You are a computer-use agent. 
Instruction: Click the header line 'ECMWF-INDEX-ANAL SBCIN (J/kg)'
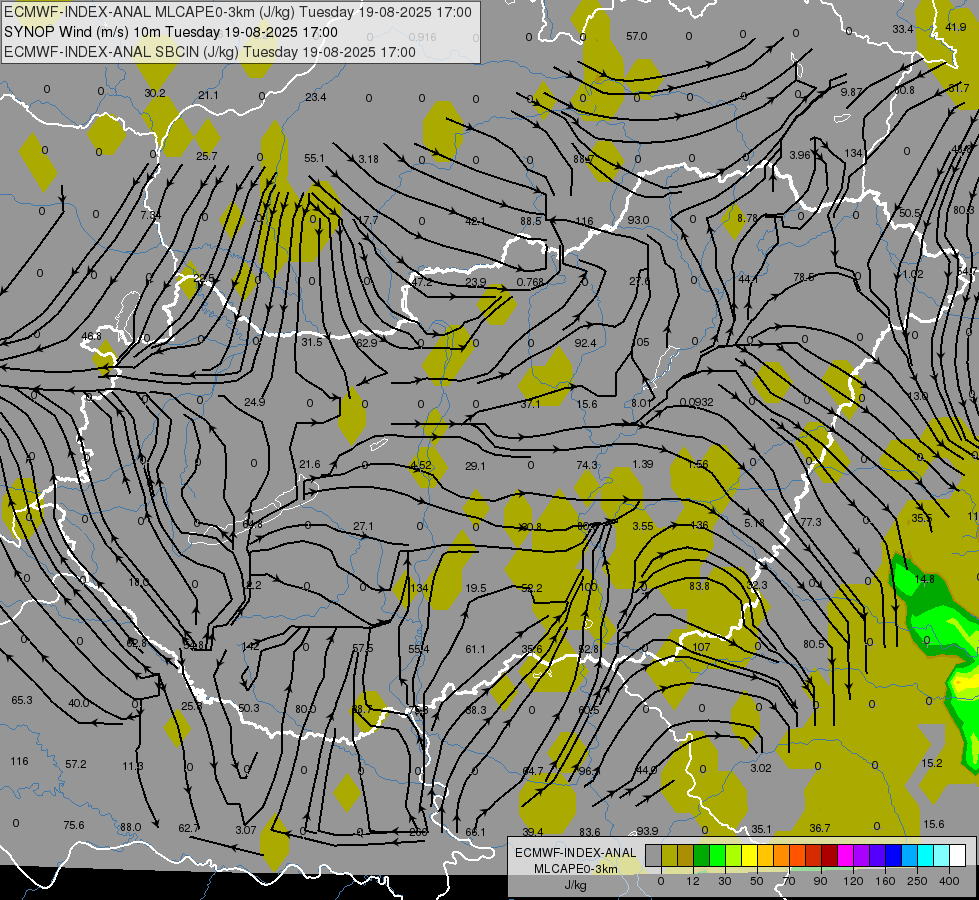point(121,52)
